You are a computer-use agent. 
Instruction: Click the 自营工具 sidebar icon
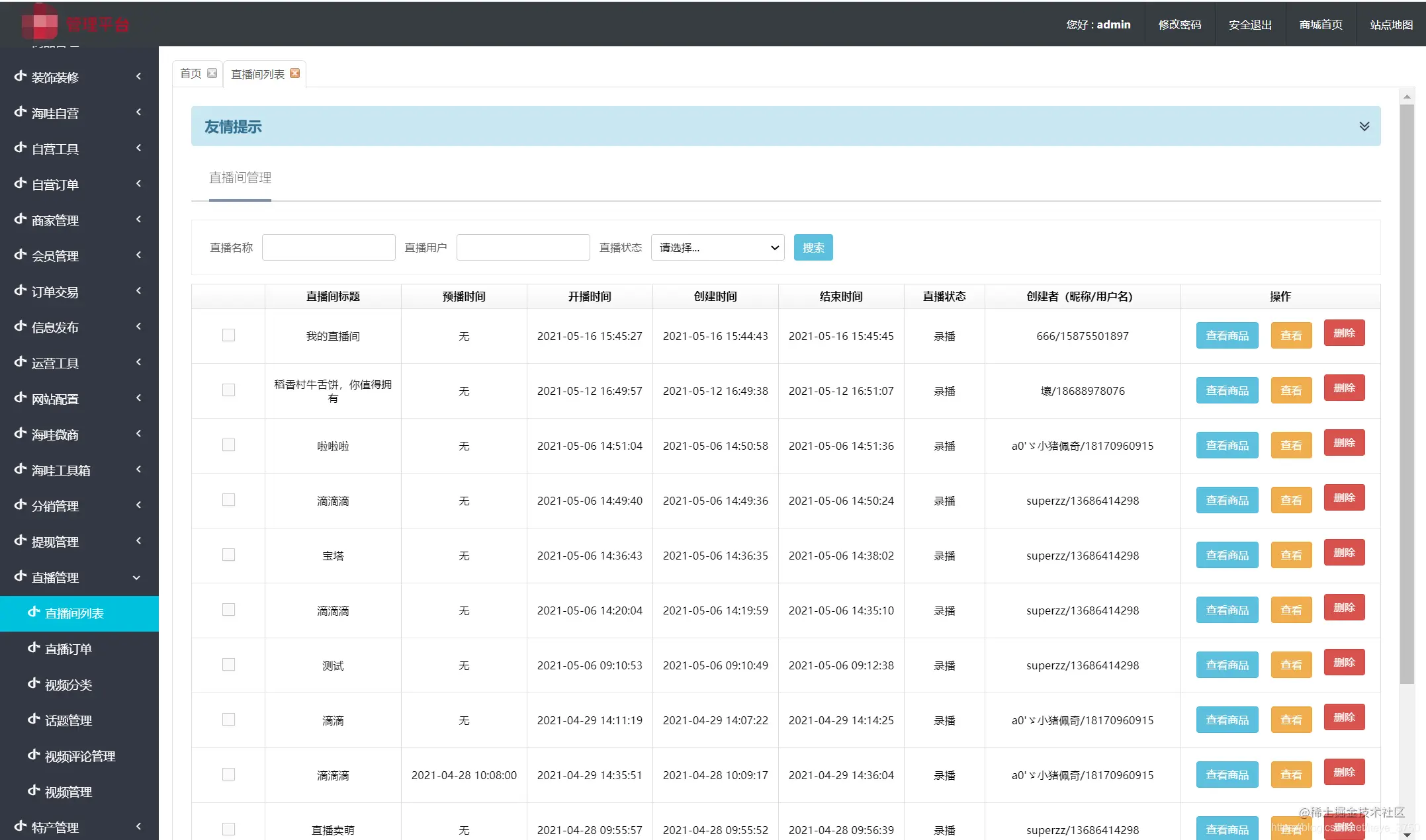coord(21,147)
